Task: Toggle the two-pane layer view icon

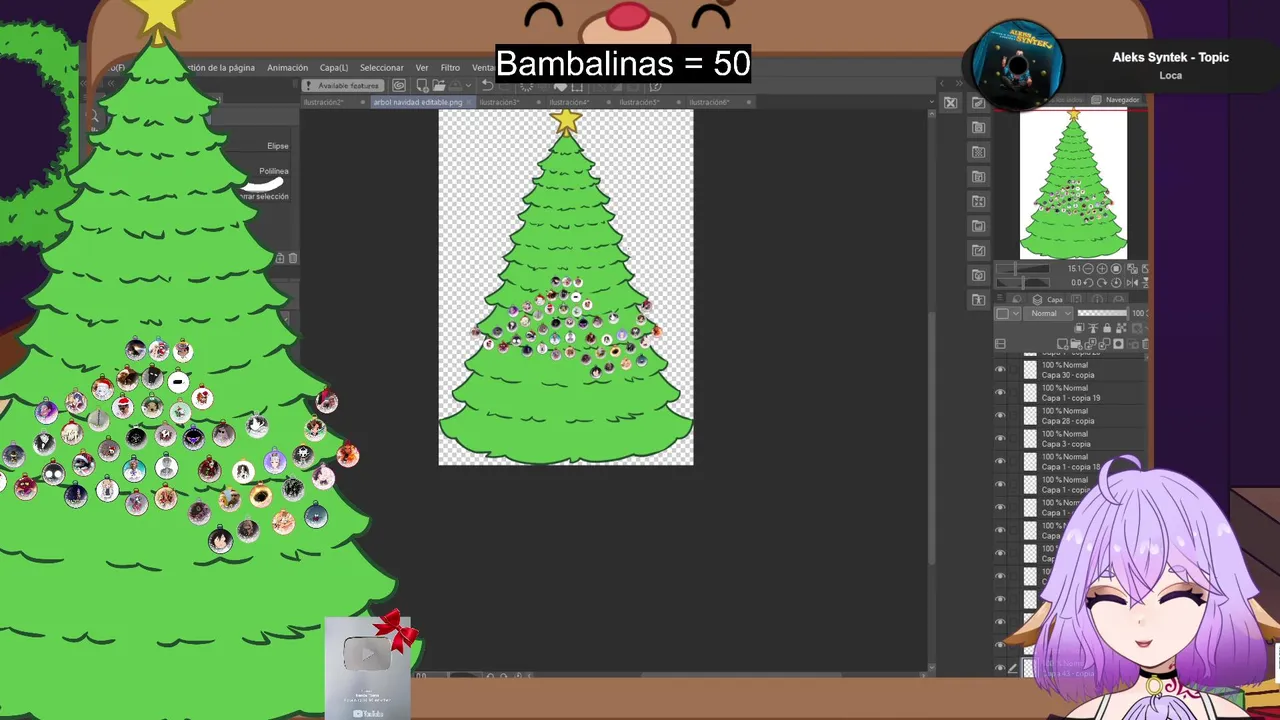Action: 1000,344
